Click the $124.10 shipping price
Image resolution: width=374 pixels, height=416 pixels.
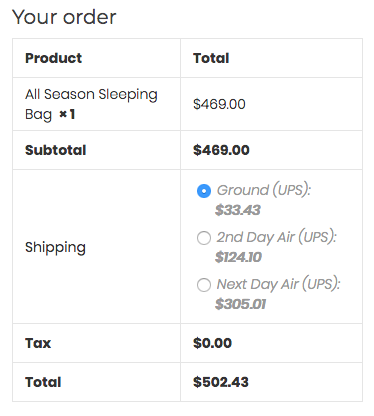click(238, 257)
